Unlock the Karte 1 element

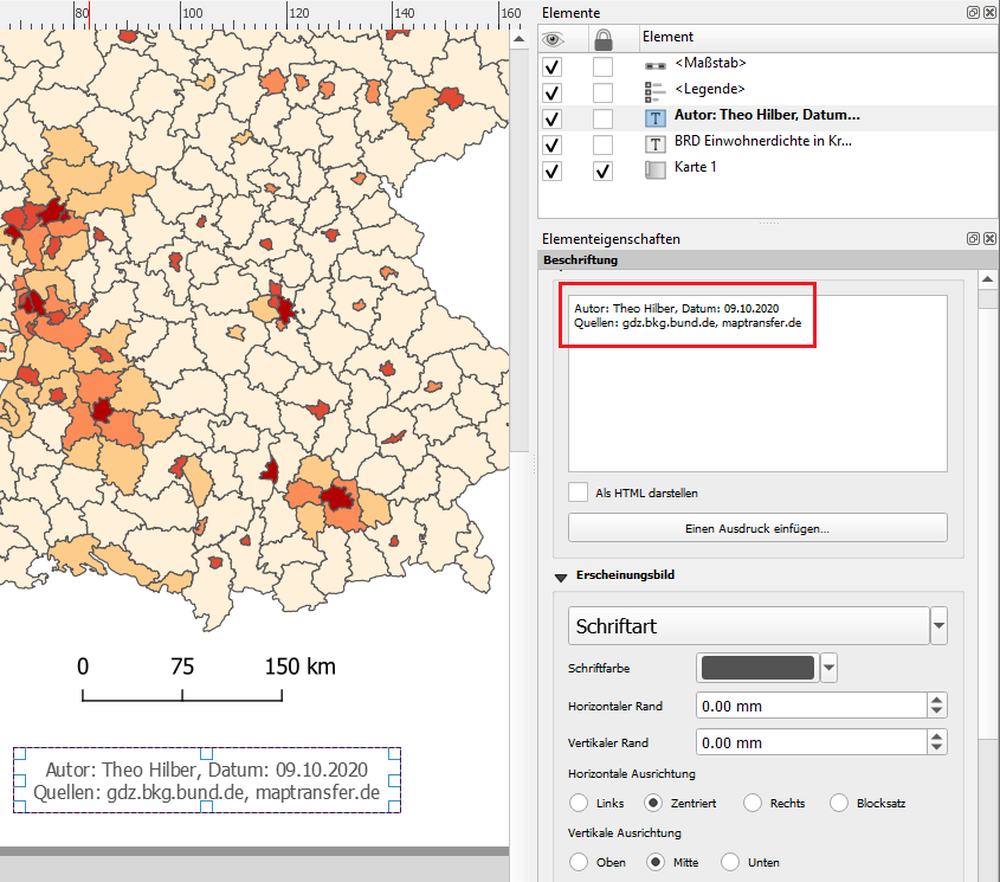(x=602, y=170)
